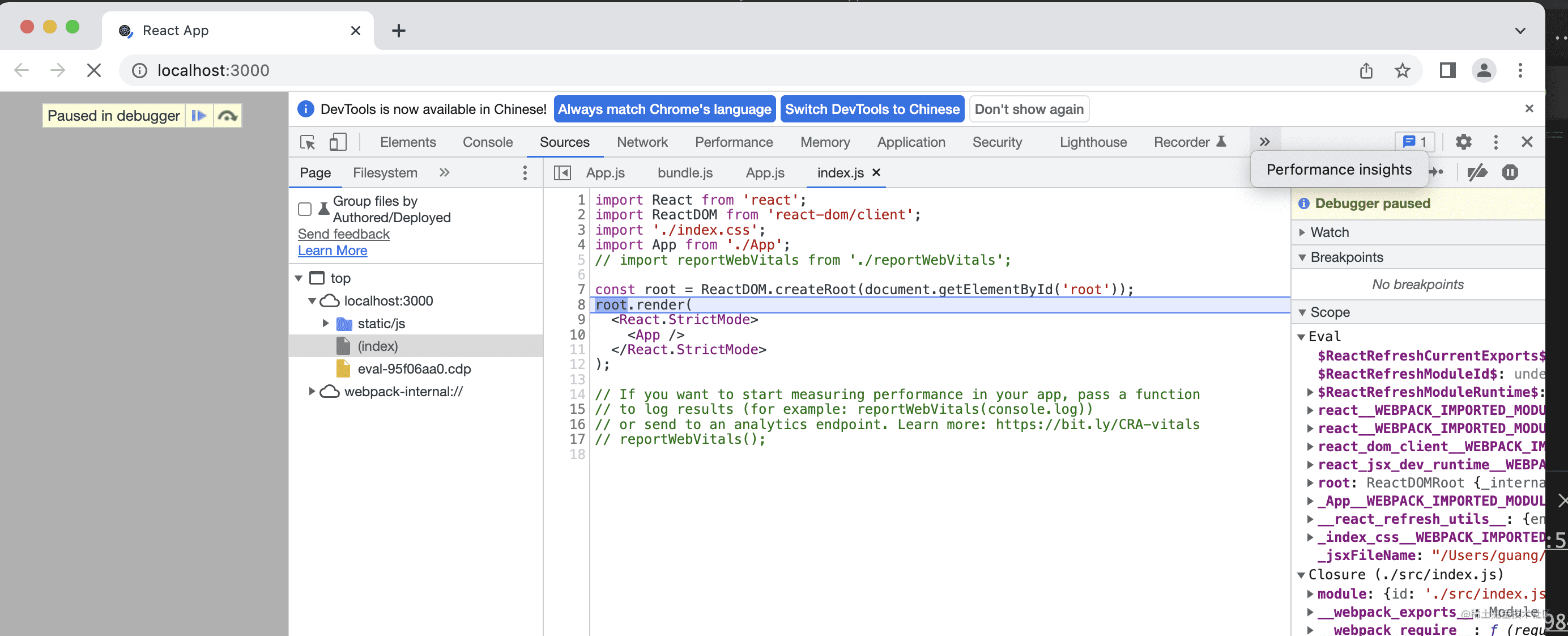Image resolution: width=1568 pixels, height=636 pixels.
Task: Resume script execution in paused overlay
Action: tap(198, 116)
